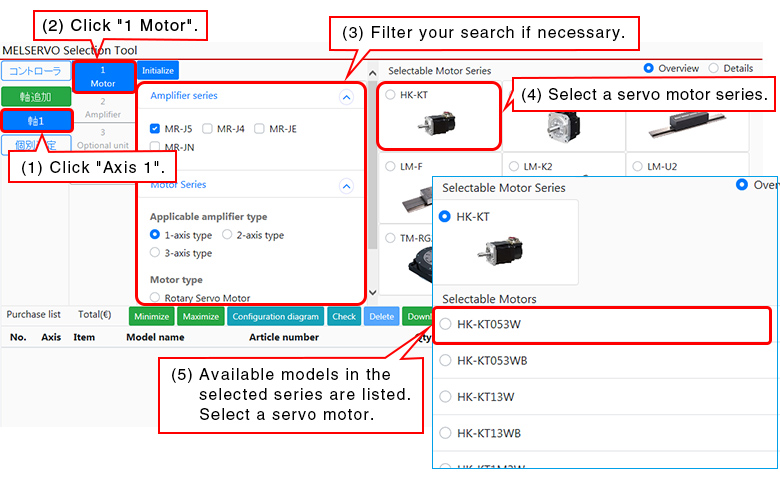Click the filter panel scroll down arrow
The height and width of the screenshot is (488, 780).
click(x=373, y=293)
